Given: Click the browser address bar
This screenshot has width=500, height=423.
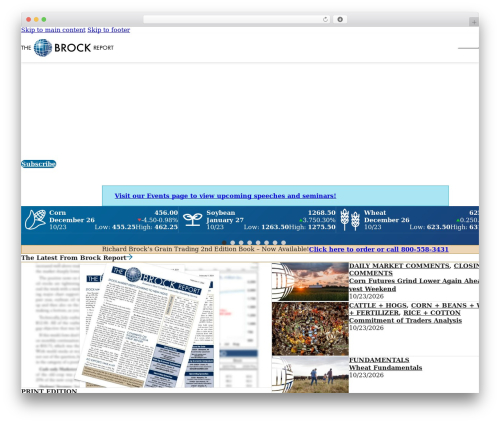Looking at the screenshot, I should [x=237, y=19].
